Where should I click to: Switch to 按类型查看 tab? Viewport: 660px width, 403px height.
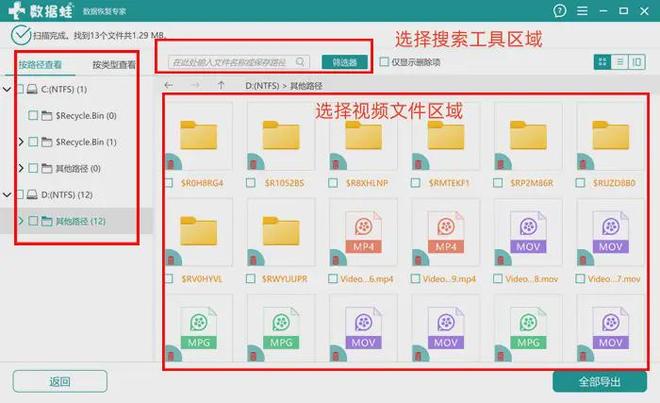pyautogui.click(x=114, y=64)
